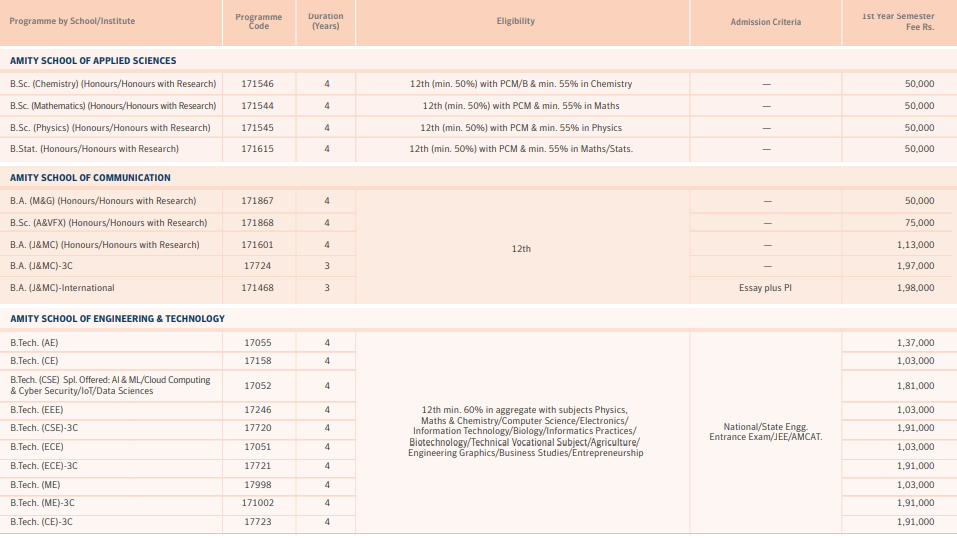Click programme code 17721
The width and height of the screenshot is (957, 538).
[x=258, y=466]
